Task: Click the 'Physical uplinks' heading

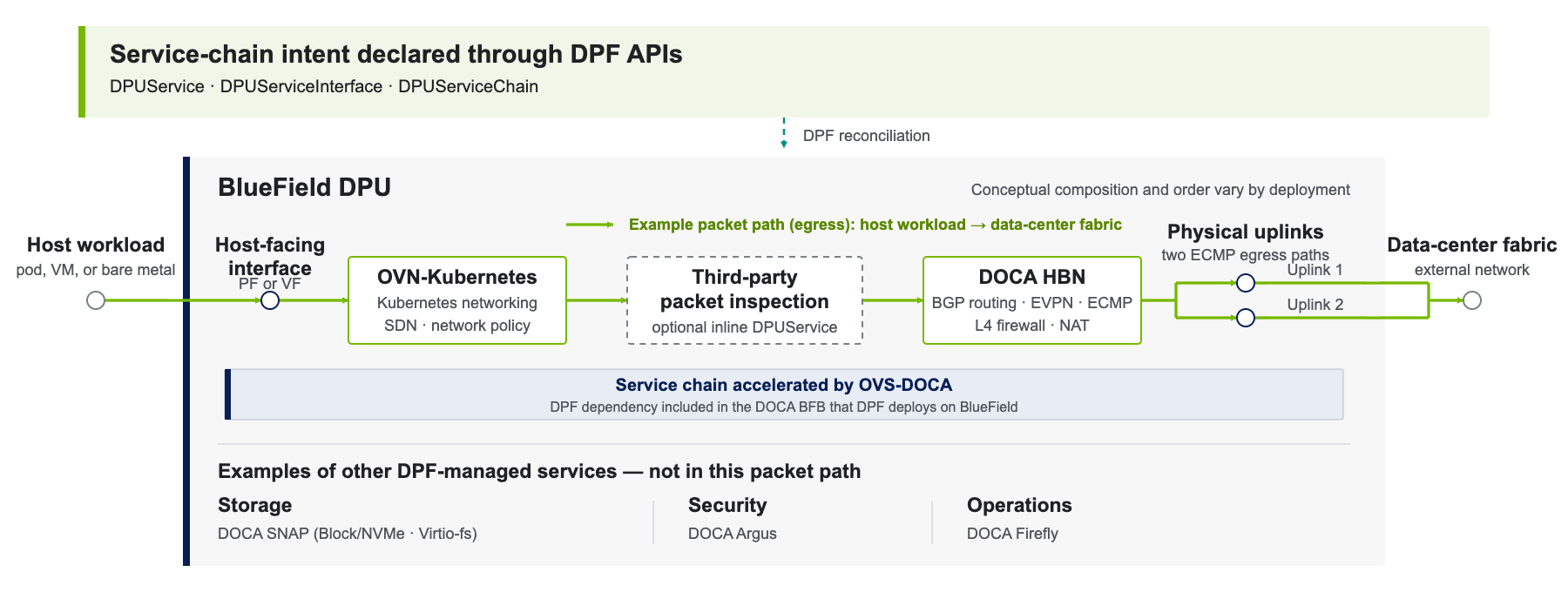Action: pos(1246,232)
